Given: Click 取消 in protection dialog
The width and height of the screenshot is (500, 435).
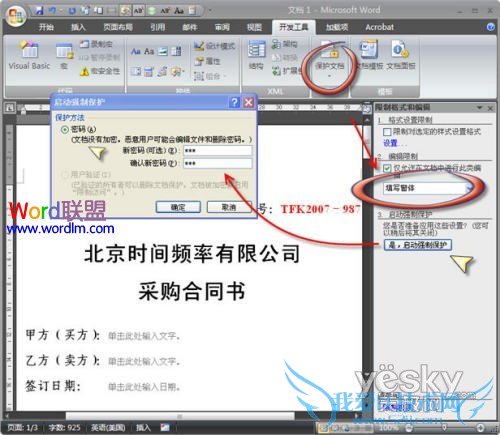Looking at the screenshot, I should tap(229, 207).
